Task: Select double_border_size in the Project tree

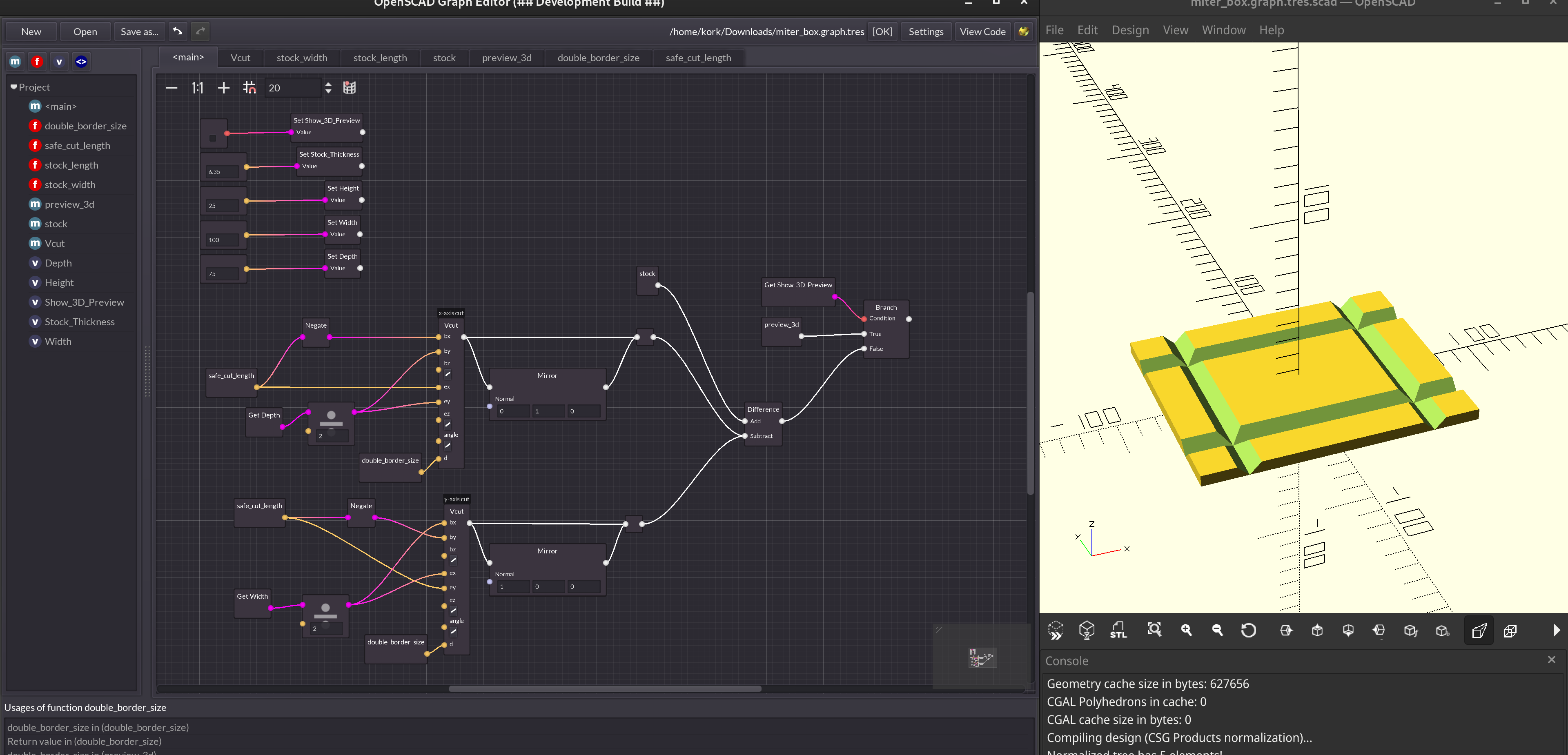Action: coord(85,126)
